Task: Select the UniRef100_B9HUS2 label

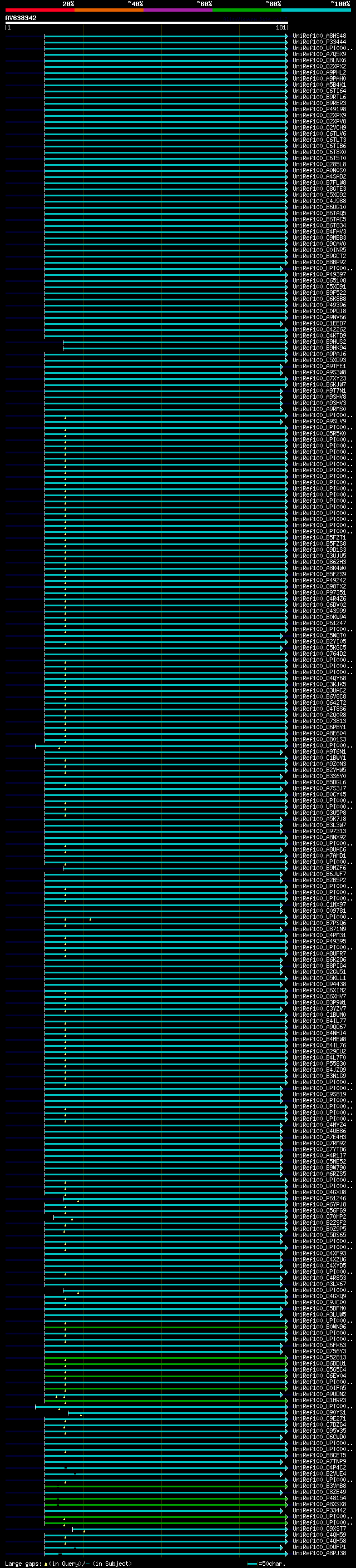Action: click(319, 342)
